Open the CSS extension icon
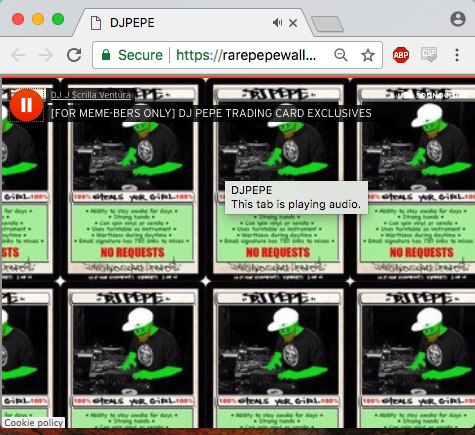This screenshot has width=475, height=435. [429, 55]
